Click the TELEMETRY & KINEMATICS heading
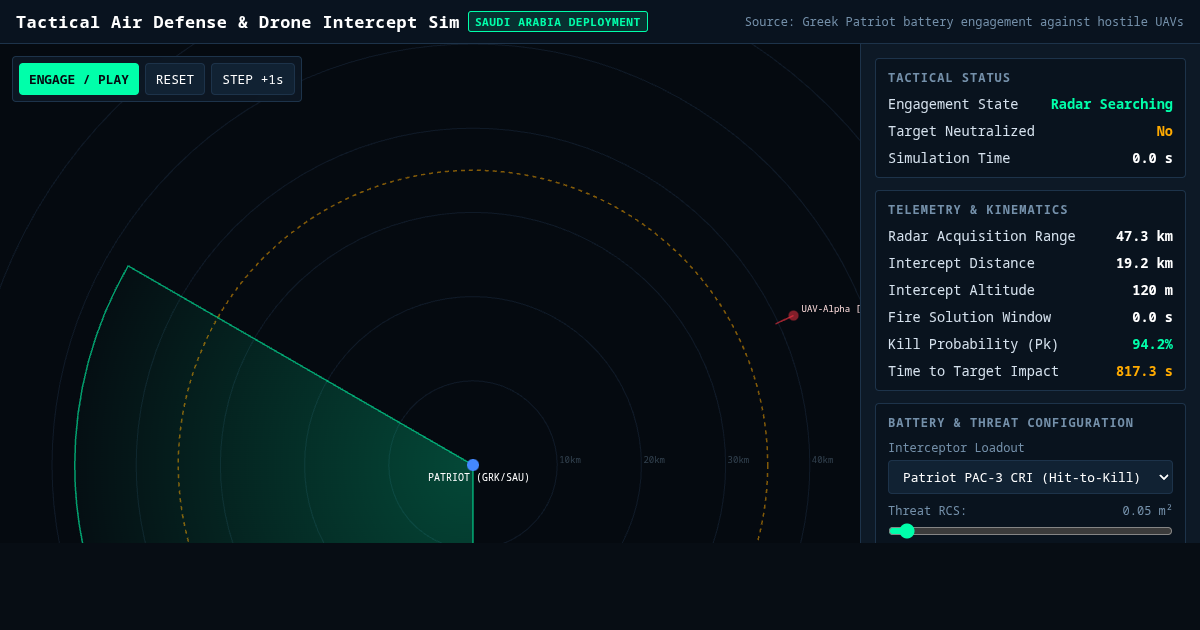The width and height of the screenshot is (1200, 630). coord(978,210)
